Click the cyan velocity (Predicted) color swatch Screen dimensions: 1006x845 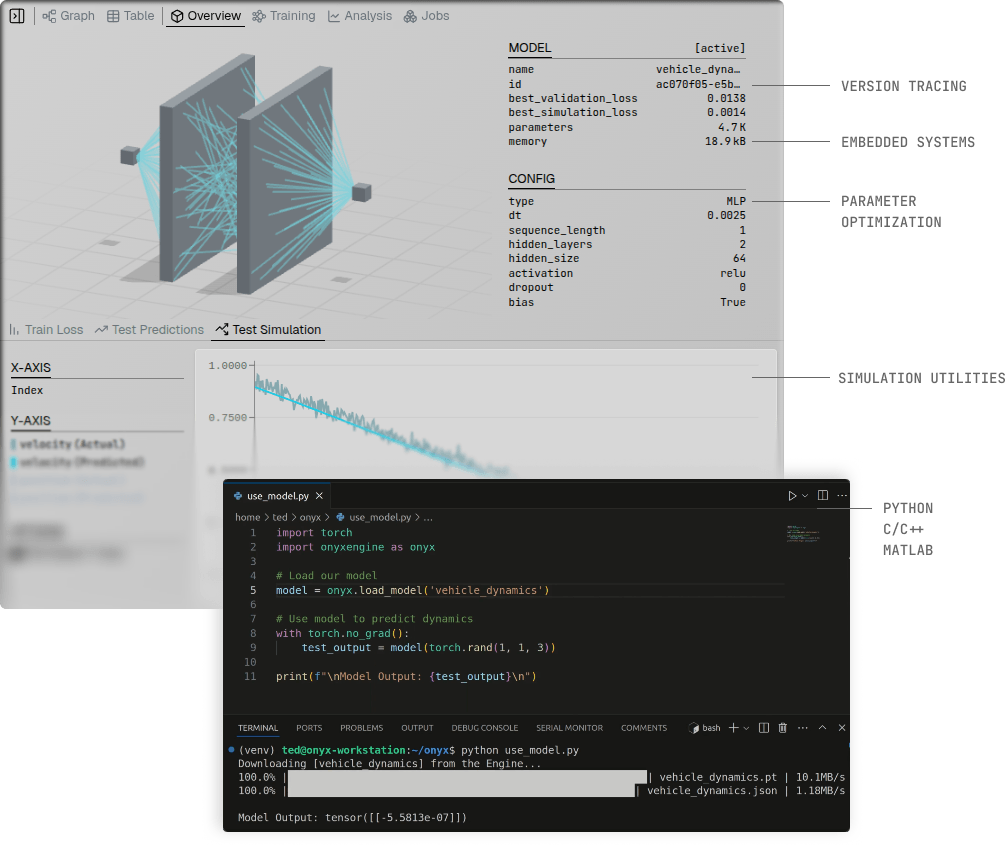[x=13, y=462]
